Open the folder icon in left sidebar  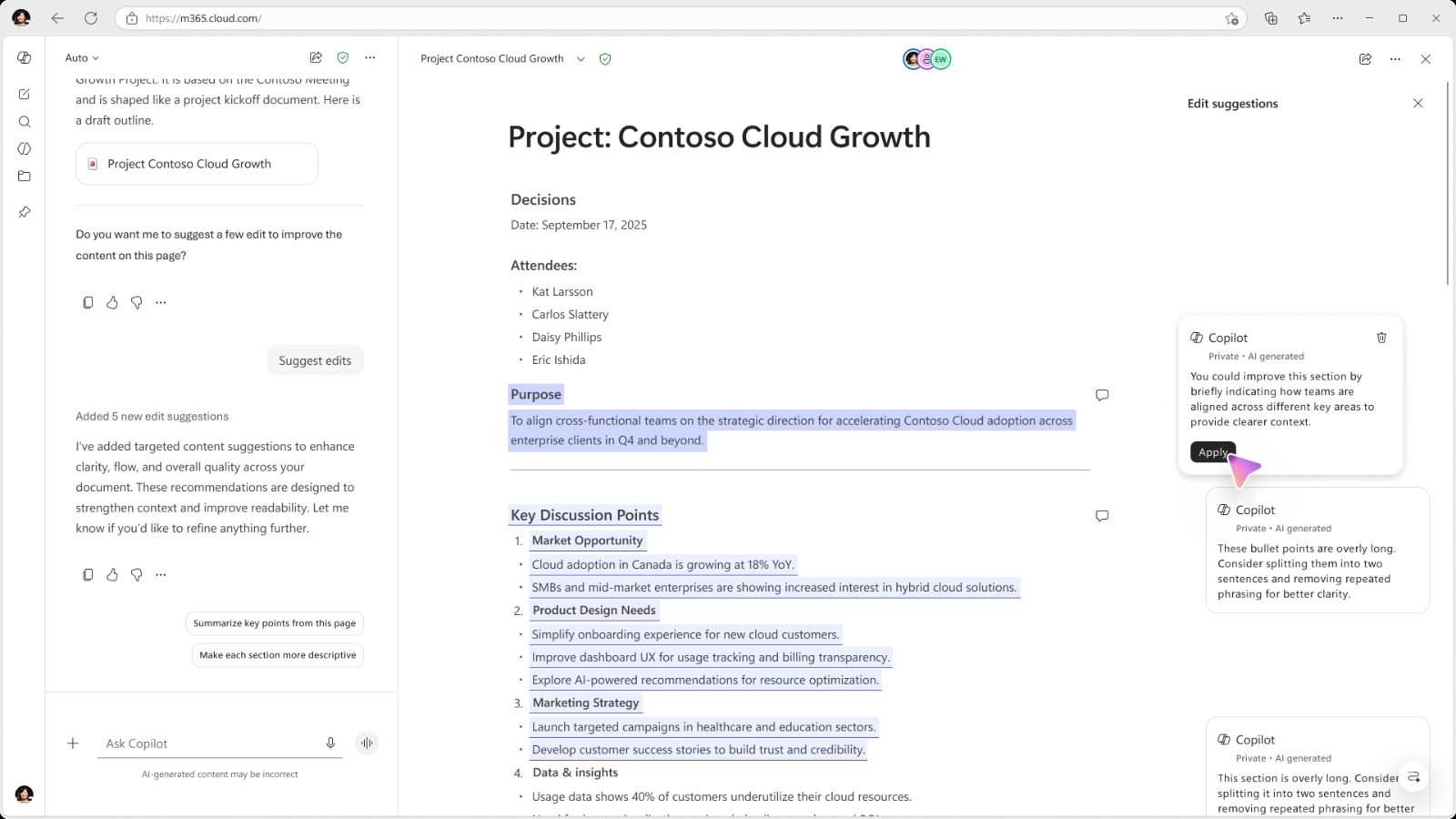(x=25, y=176)
